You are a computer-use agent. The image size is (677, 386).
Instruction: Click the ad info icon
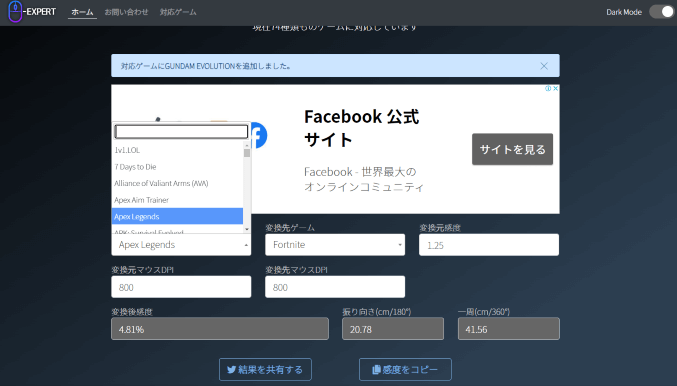tap(548, 88)
